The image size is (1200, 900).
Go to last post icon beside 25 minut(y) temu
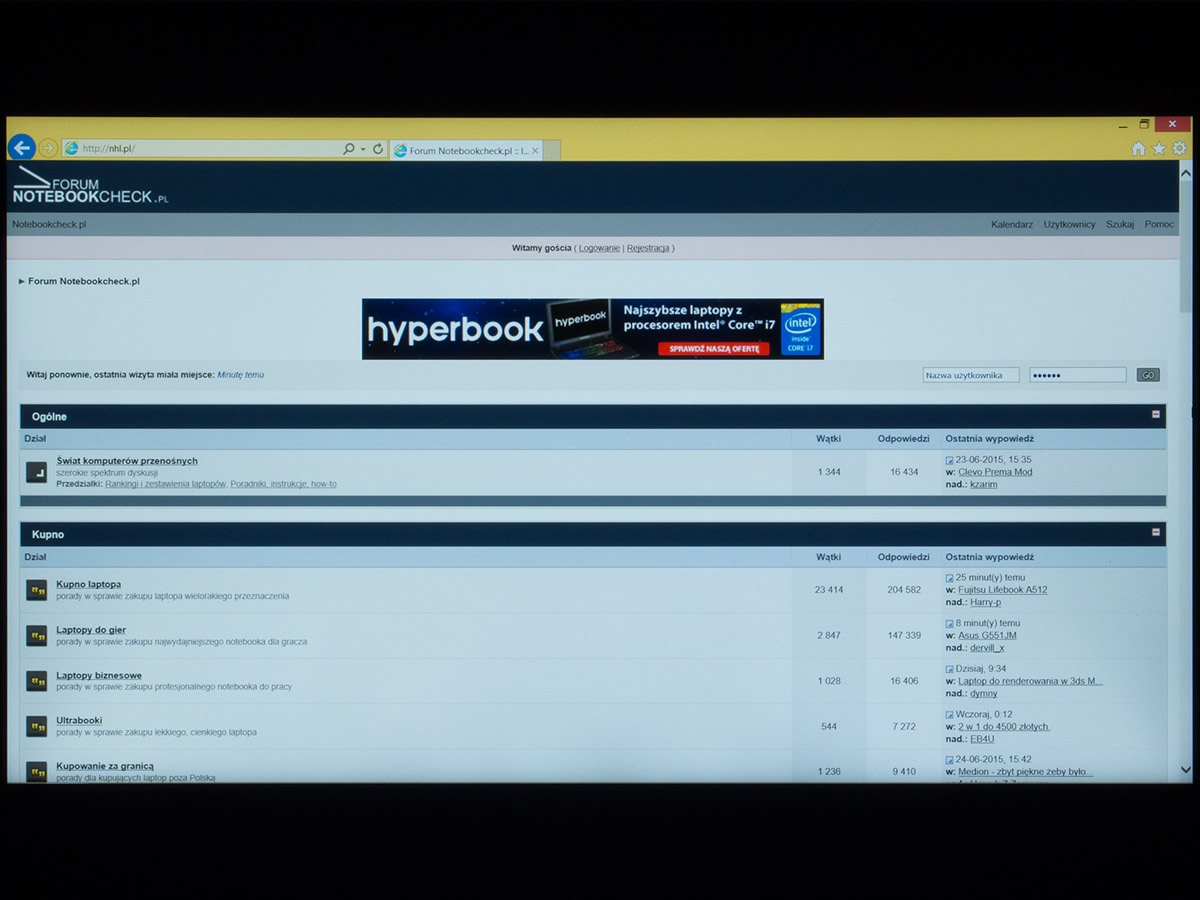coord(950,578)
